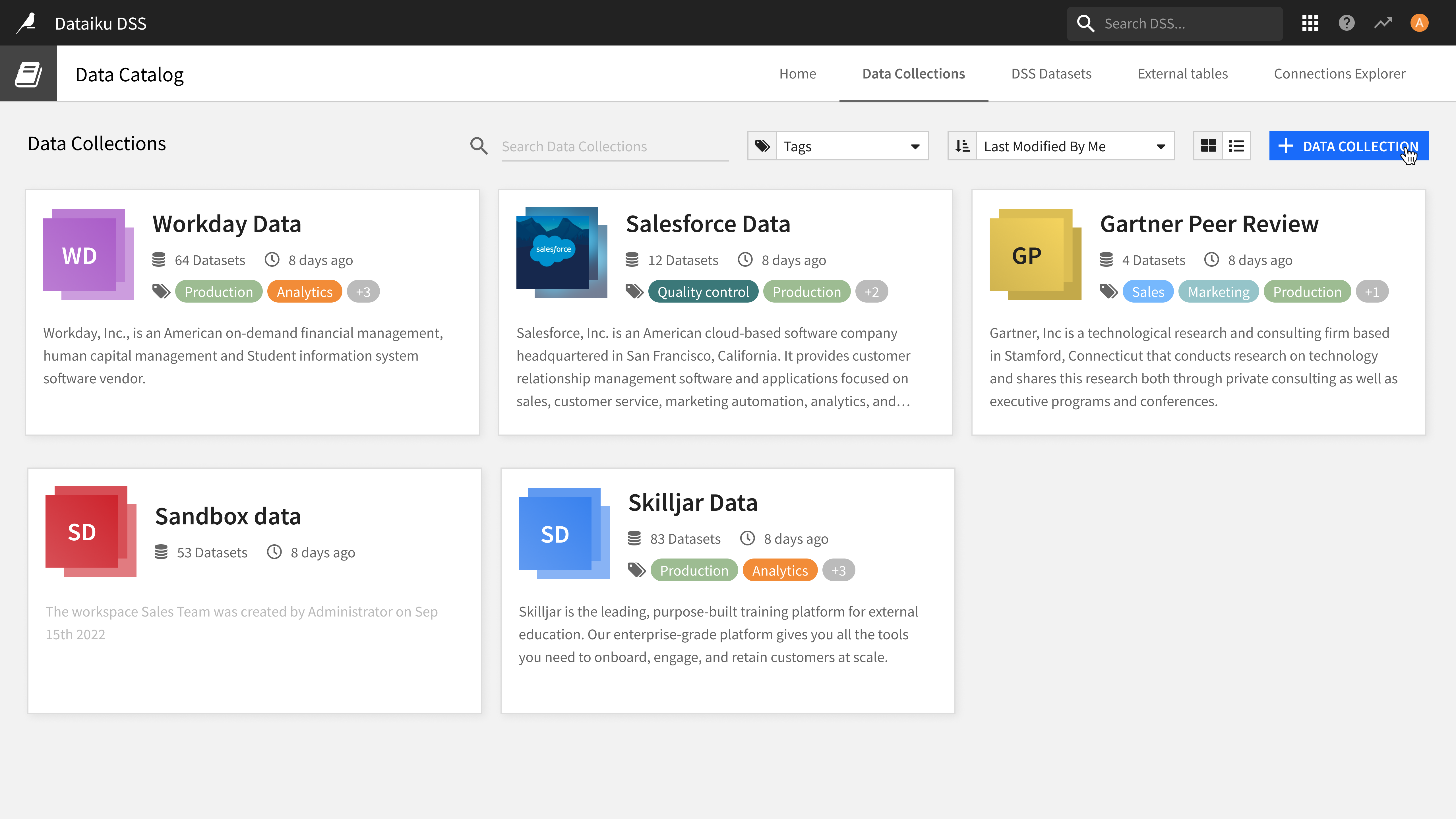This screenshot has height=819, width=1456.
Task: Open the Skilljar Data collection title
Action: [692, 502]
